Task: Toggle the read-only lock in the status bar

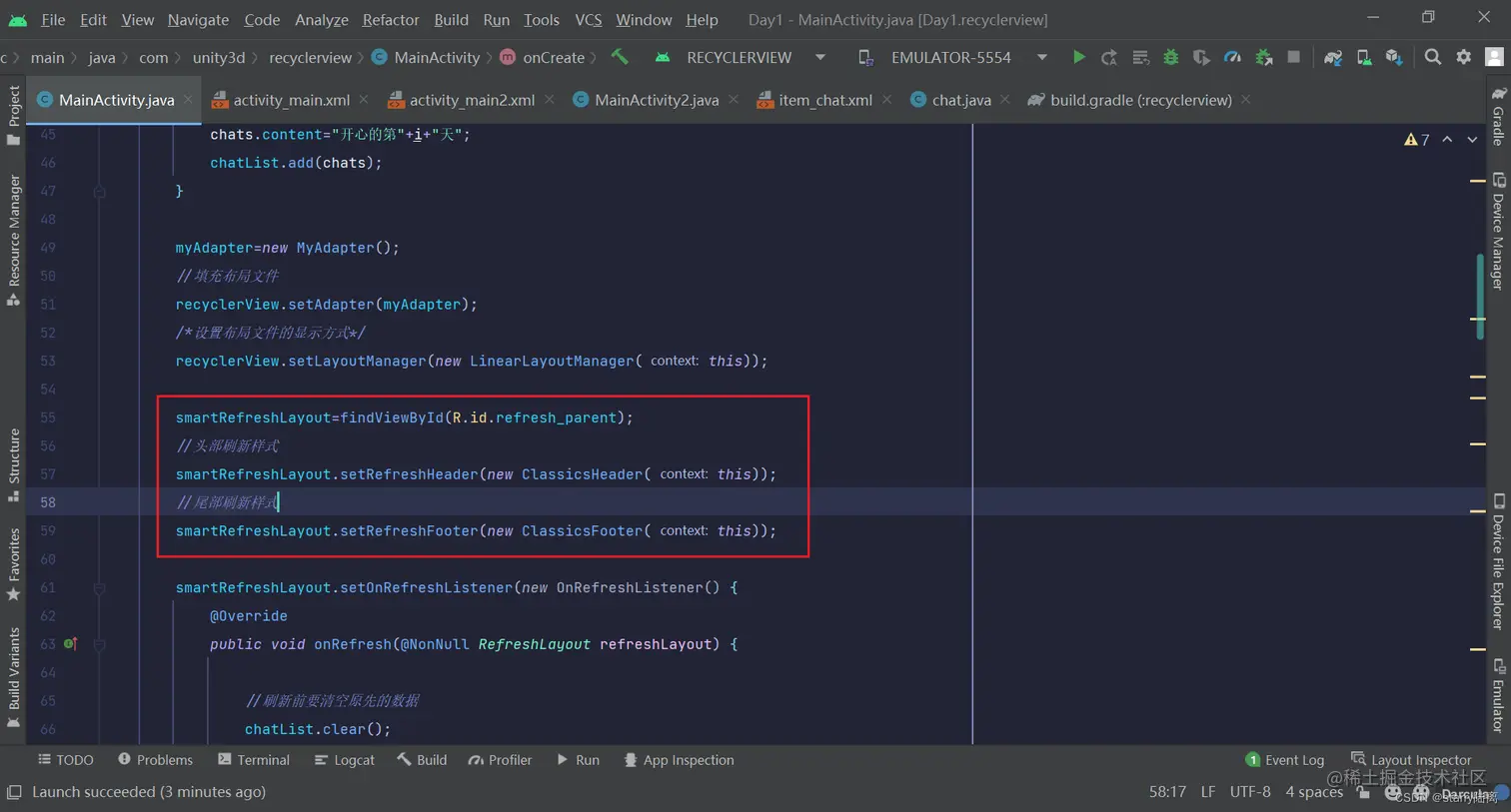Action: pos(1363,791)
